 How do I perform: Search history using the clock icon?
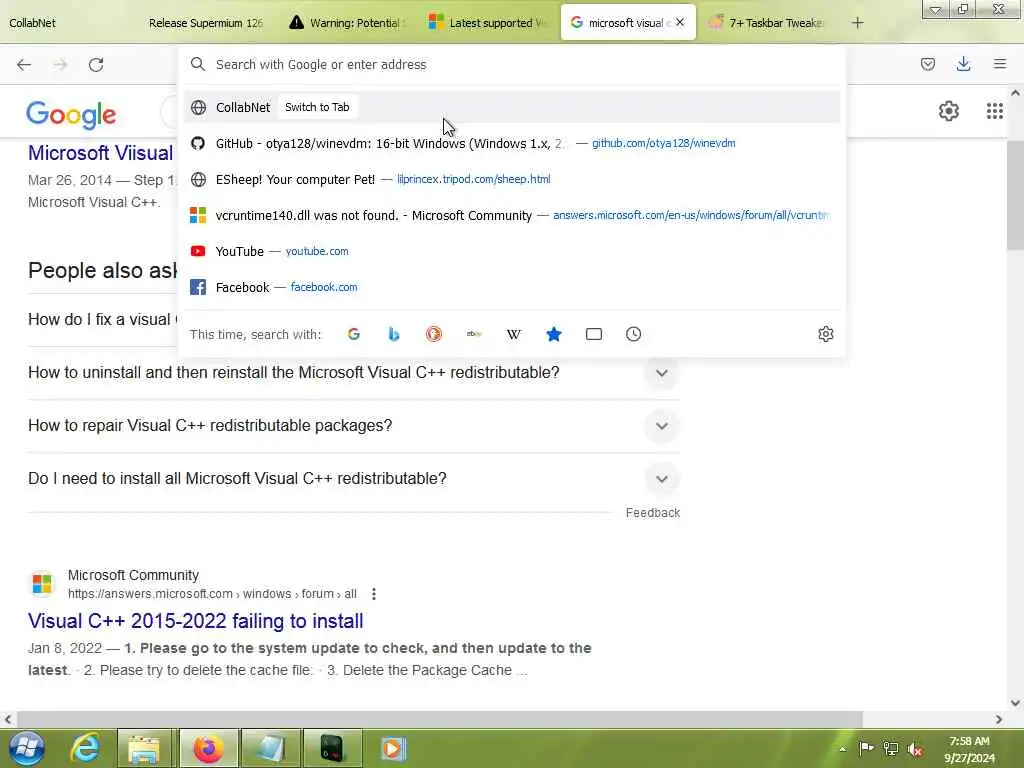pyautogui.click(x=633, y=334)
